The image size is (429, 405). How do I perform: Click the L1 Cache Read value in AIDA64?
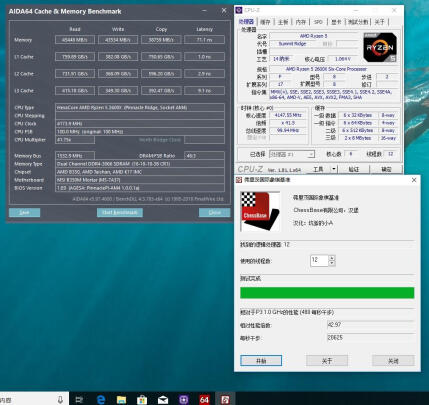pos(75,57)
